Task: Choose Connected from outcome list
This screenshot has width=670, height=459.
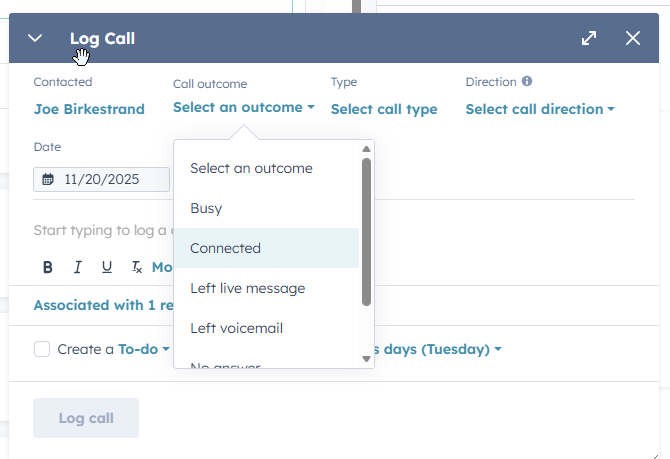Action: click(226, 248)
